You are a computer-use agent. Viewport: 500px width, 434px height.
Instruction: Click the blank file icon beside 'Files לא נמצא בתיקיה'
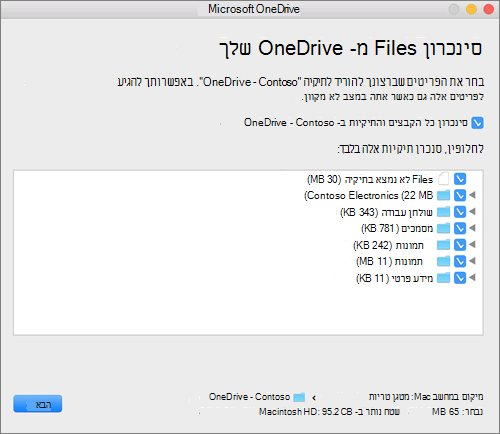pyautogui.click(x=444, y=179)
